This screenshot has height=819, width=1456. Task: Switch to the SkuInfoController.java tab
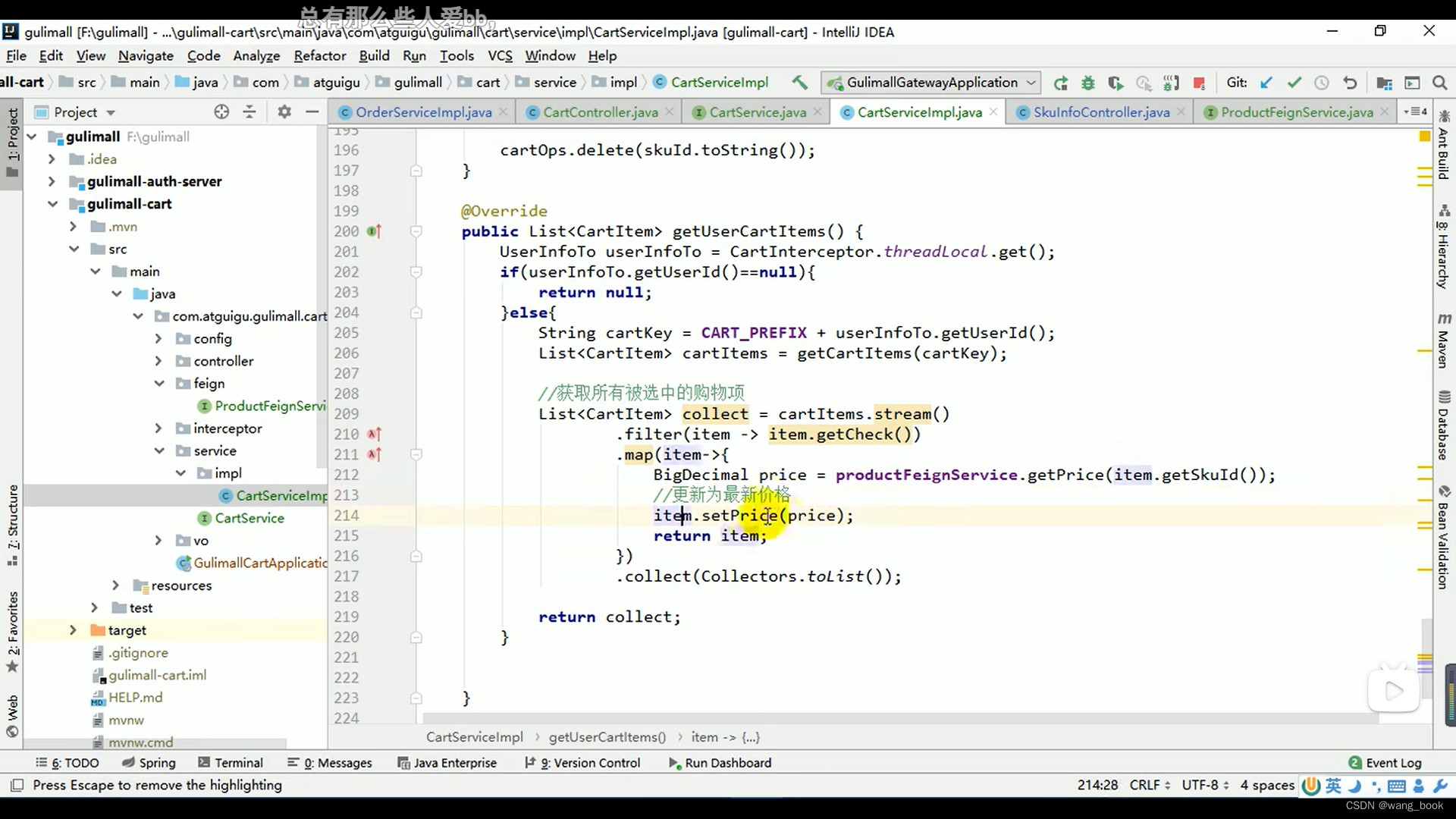click(x=1101, y=112)
